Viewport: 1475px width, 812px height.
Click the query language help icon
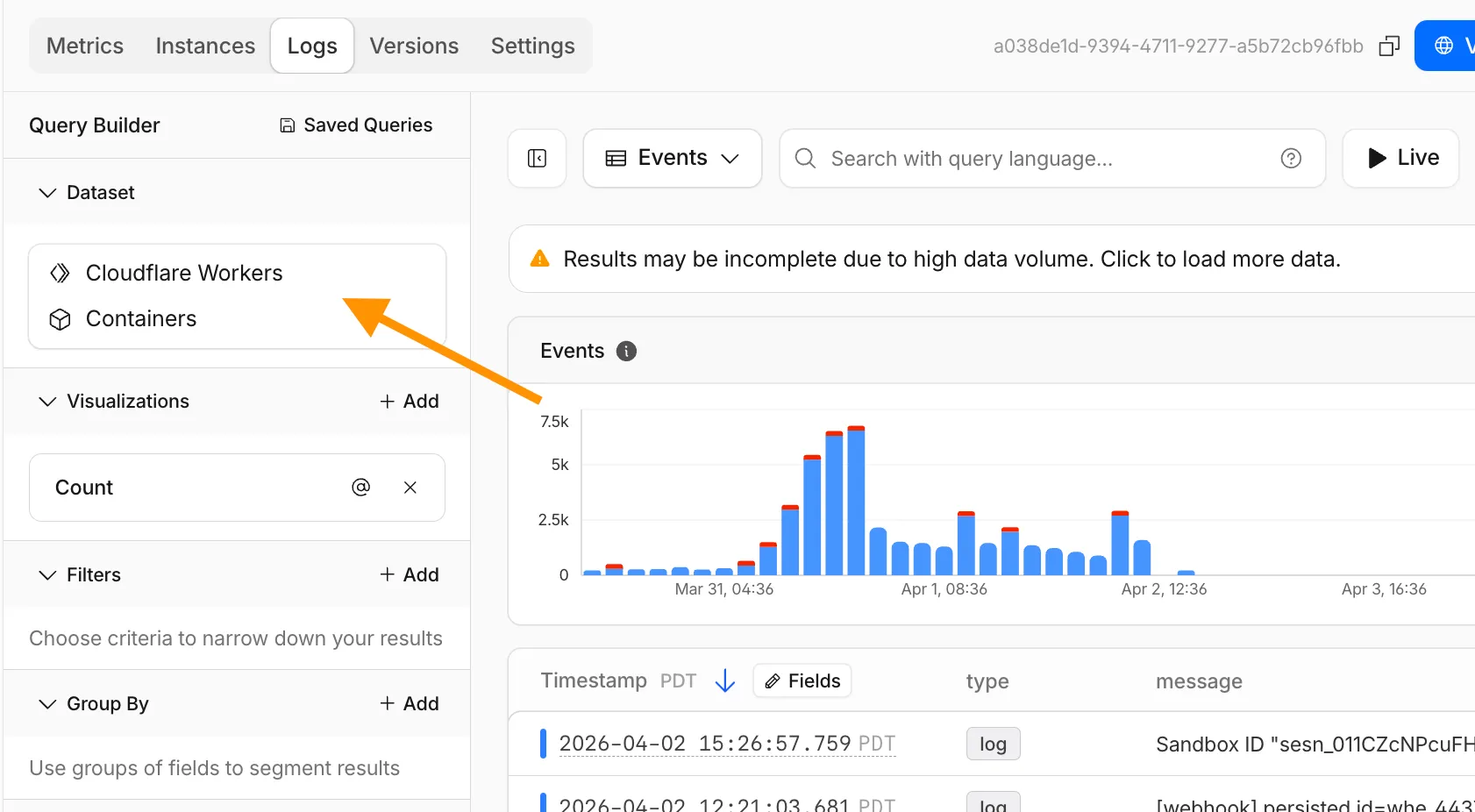(x=1291, y=158)
